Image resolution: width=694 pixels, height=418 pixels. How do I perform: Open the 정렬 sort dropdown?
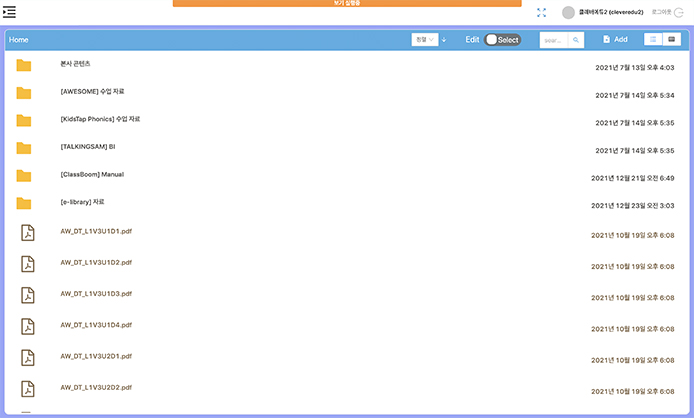pos(424,40)
